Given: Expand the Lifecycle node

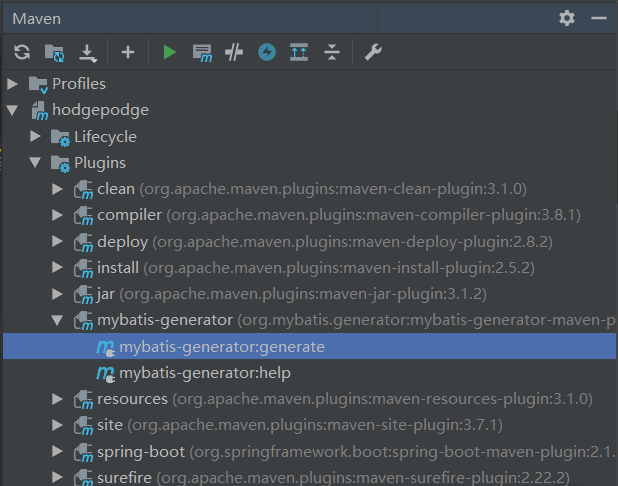Looking at the screenshot, I should [x=35, y=136].
